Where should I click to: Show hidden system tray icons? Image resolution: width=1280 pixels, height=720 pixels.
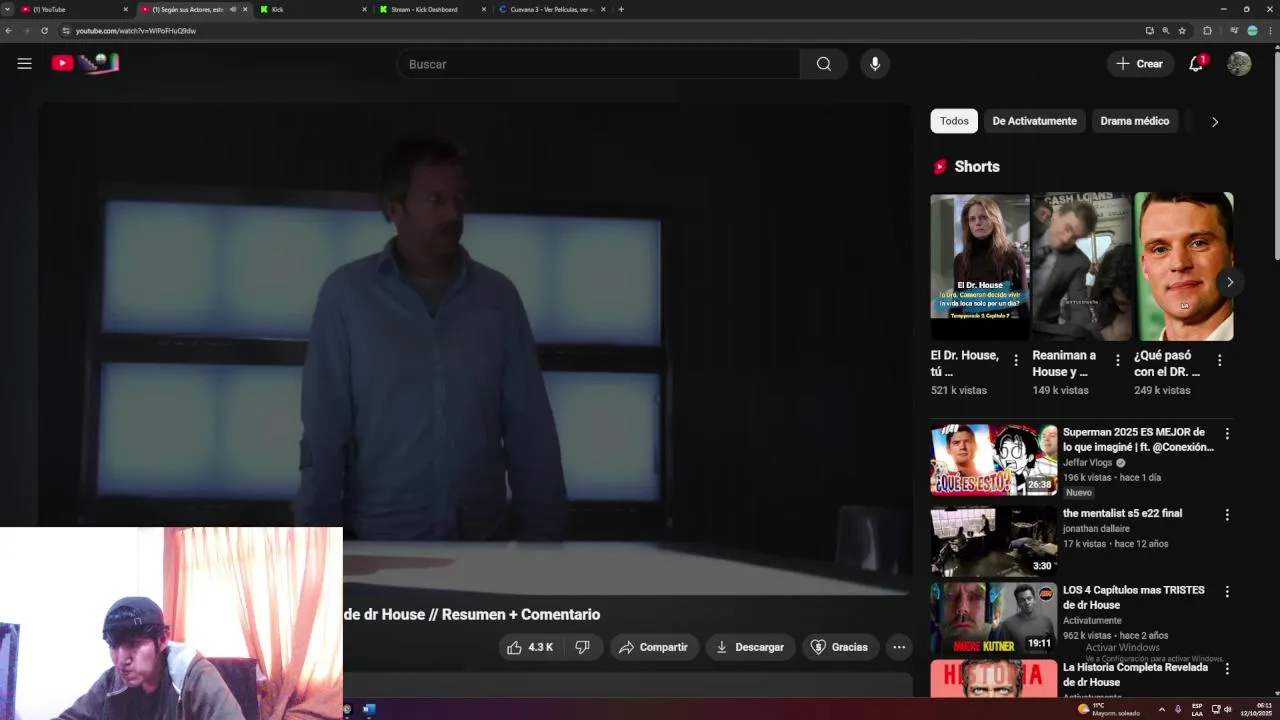point(1161,709)
